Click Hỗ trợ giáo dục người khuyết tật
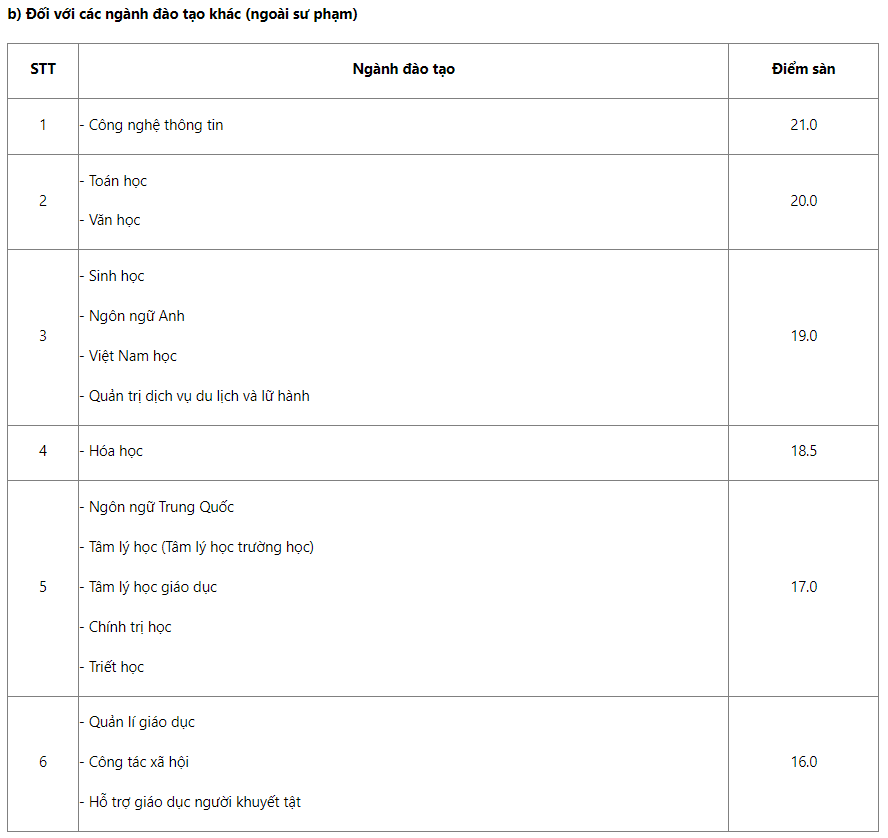Viewport: 888px width, 838px height. (195, 802)
